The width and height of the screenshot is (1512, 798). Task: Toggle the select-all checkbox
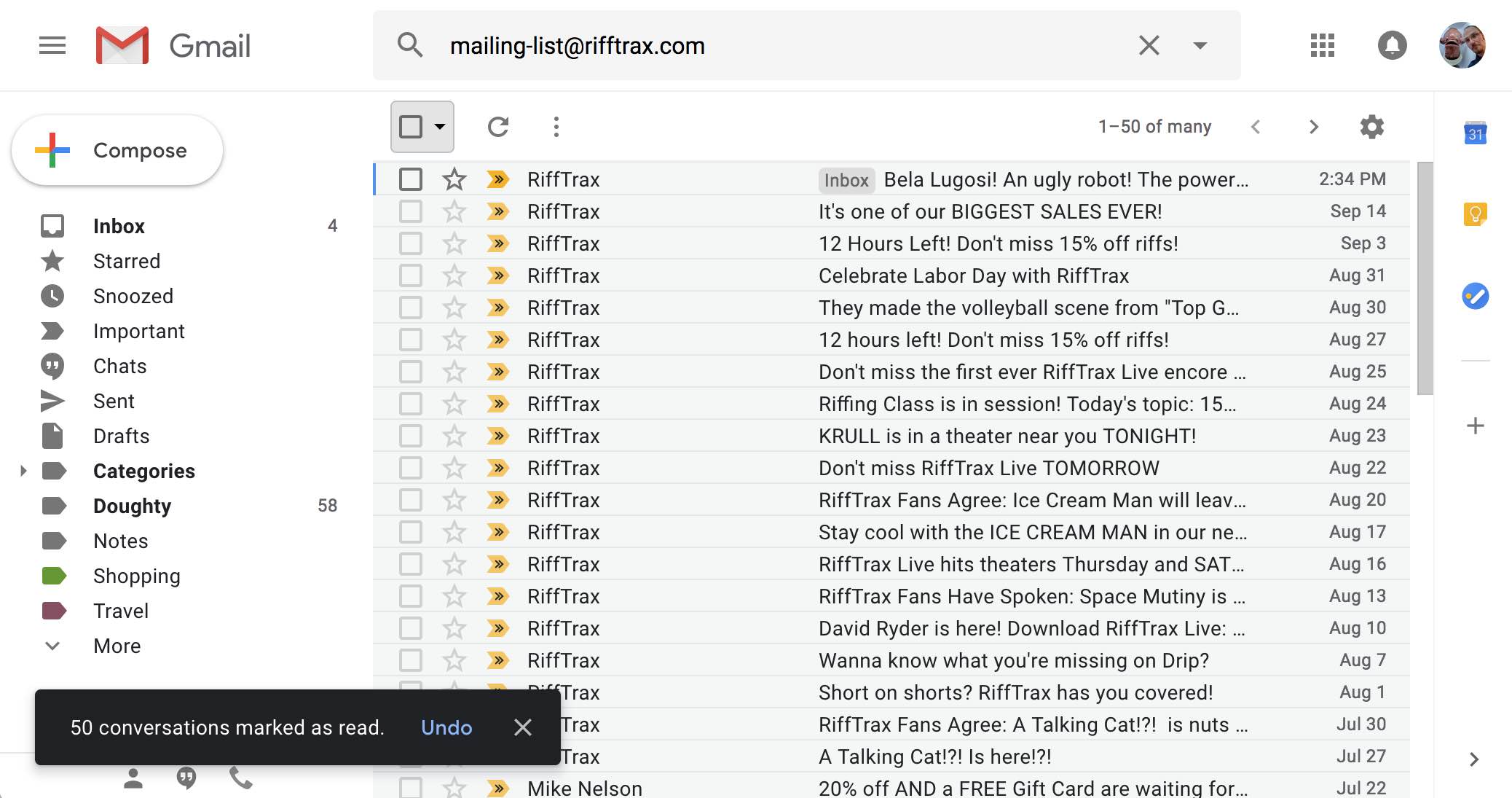pyautogui.click(x=411, y=127)
